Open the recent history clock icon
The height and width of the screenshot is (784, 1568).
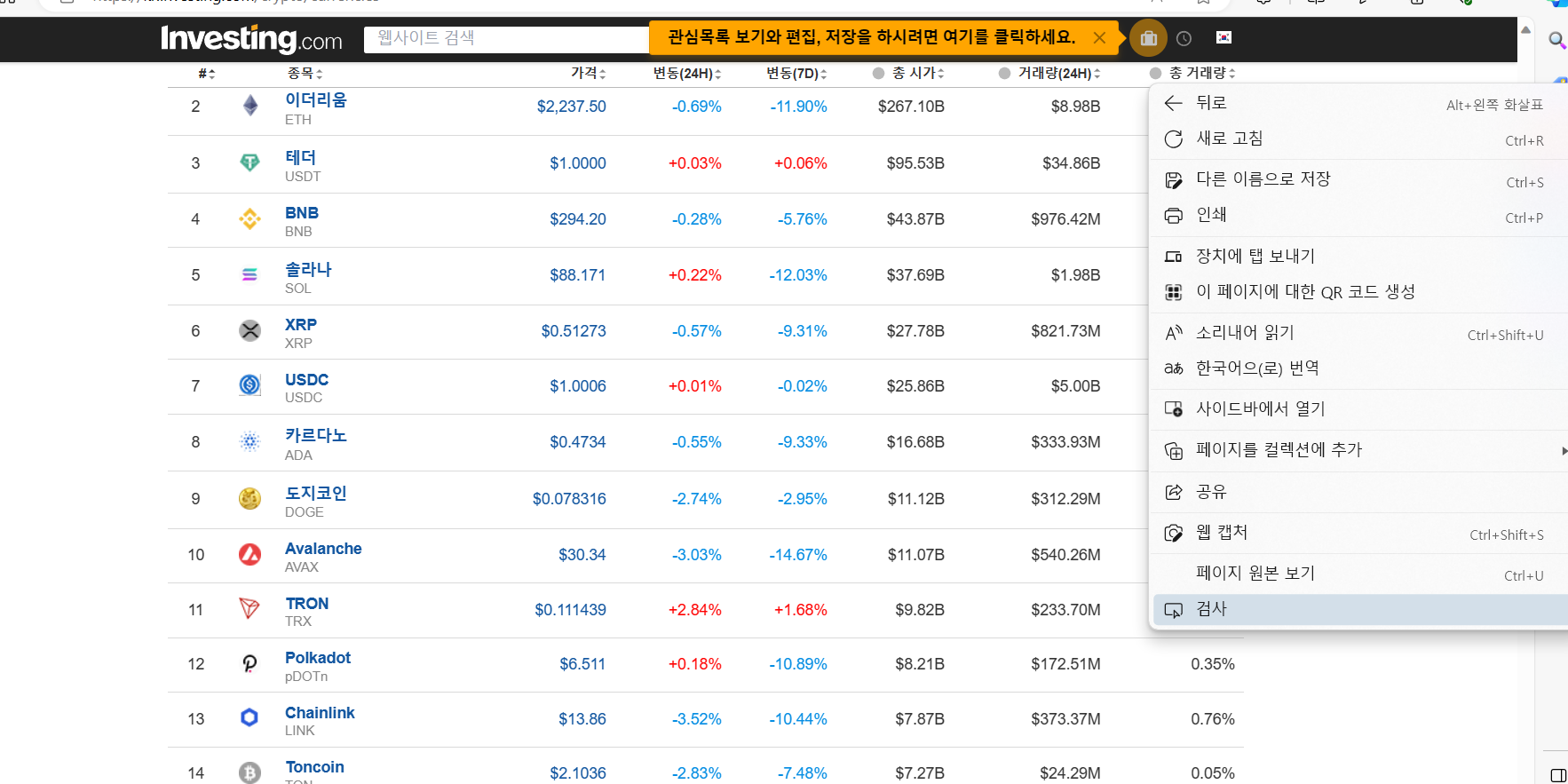point(1184,38)
